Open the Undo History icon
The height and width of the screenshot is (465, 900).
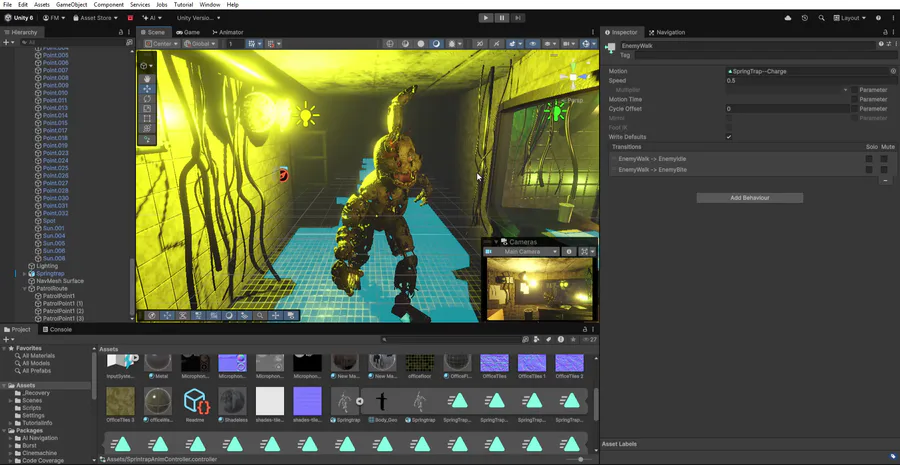(805, 18)
